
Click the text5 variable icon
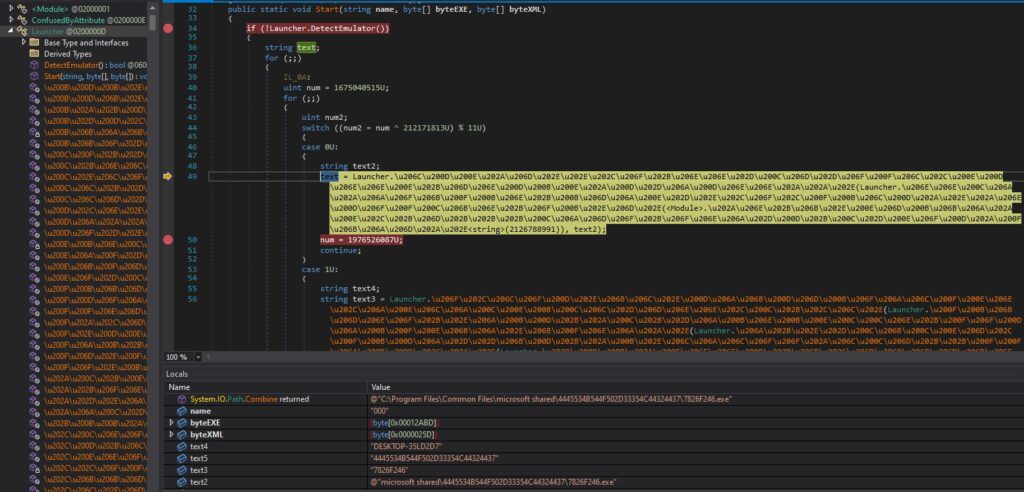pos(182,459)
